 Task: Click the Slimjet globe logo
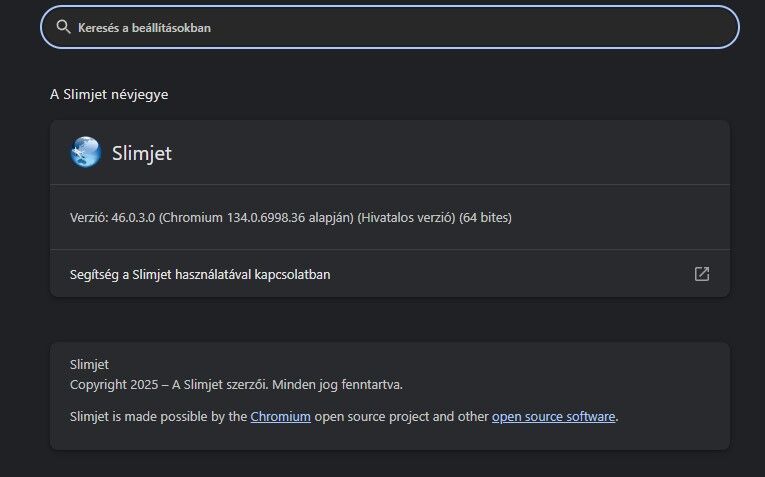(86, 152)
